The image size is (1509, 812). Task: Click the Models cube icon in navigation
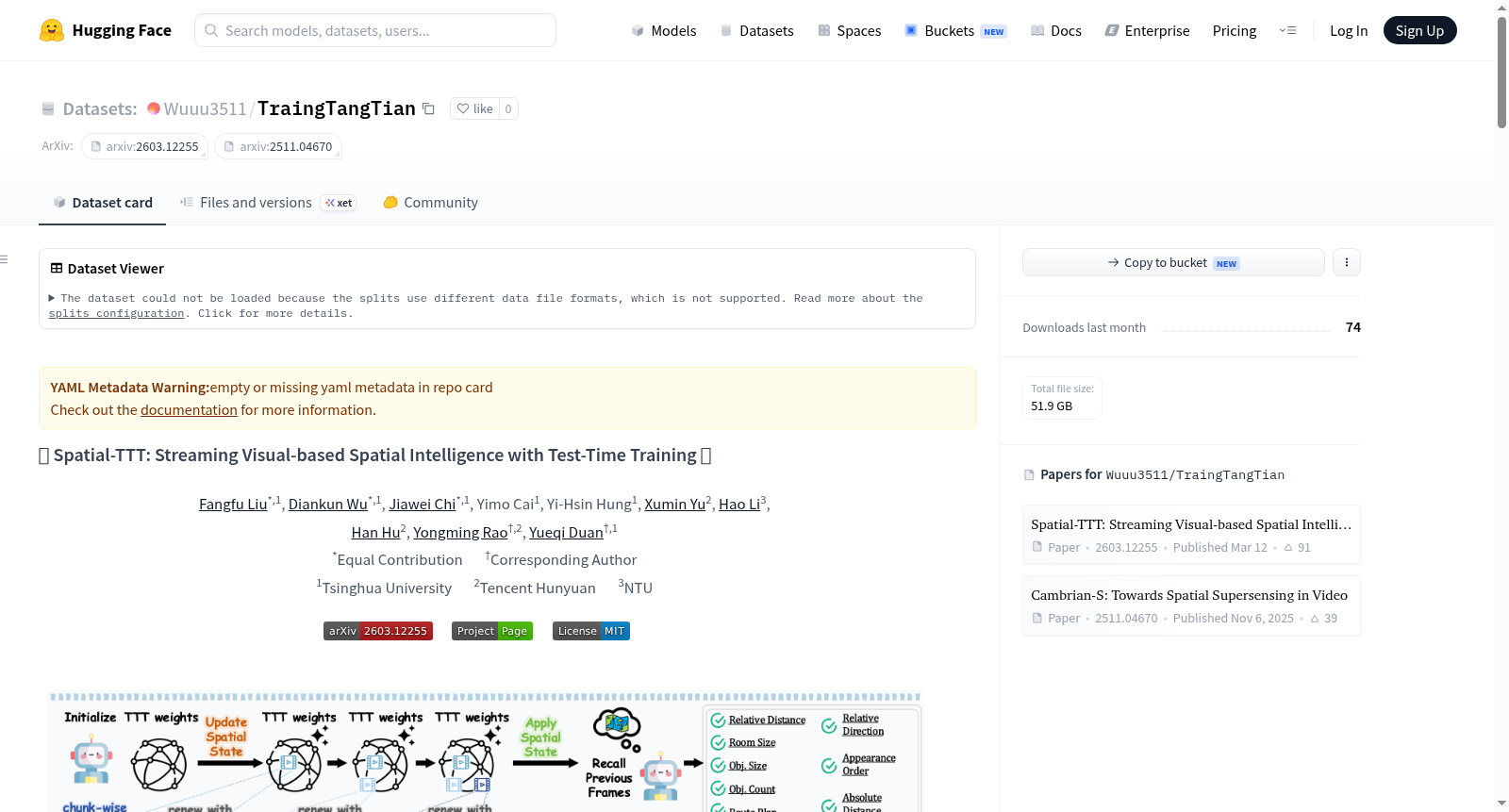coord(638,30)
